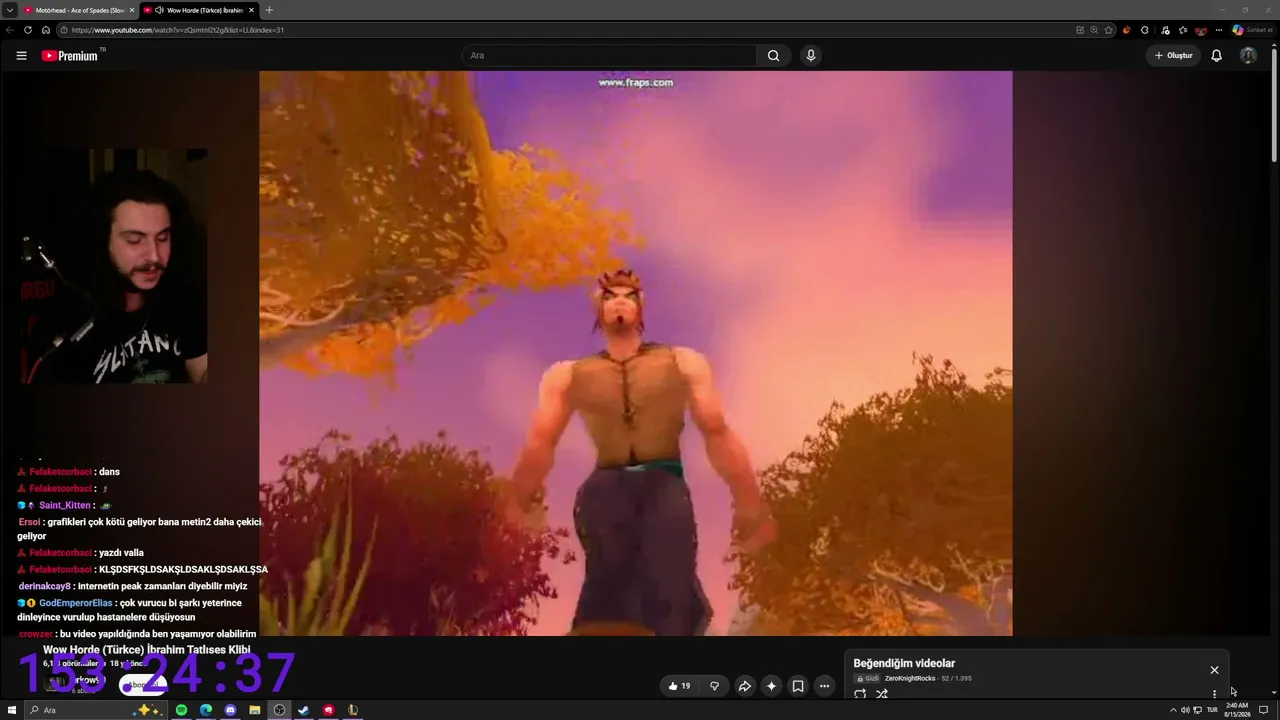Click the taskbar Ara search box
The height and width of the screenshot is (720, 1280).
95,710
